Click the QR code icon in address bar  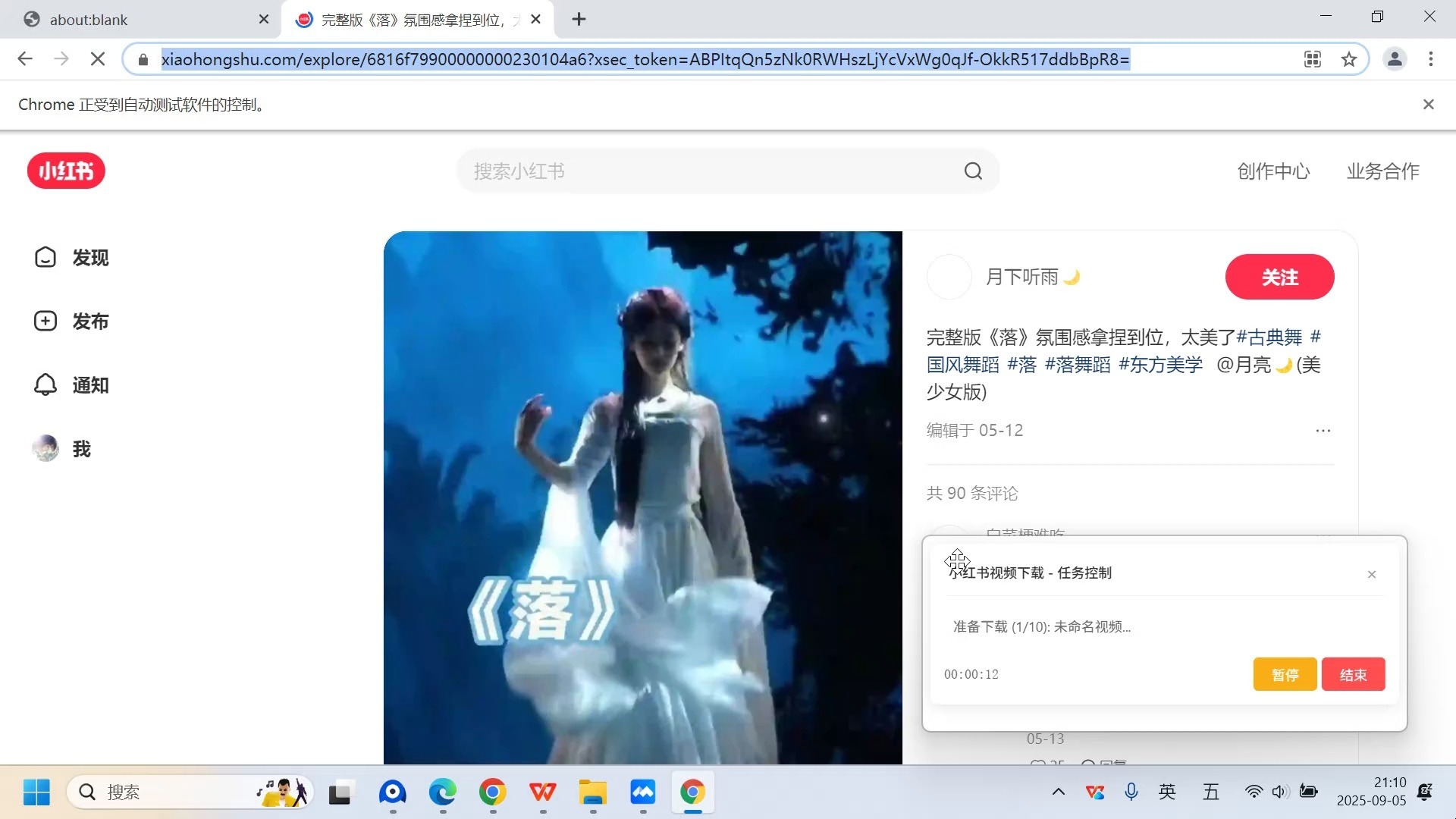[x=1313, y=59]
